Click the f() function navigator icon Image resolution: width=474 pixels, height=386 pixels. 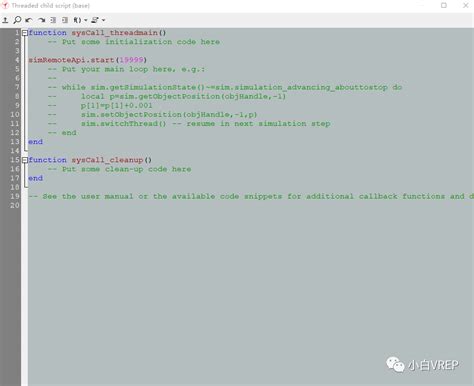pos(77,20)
